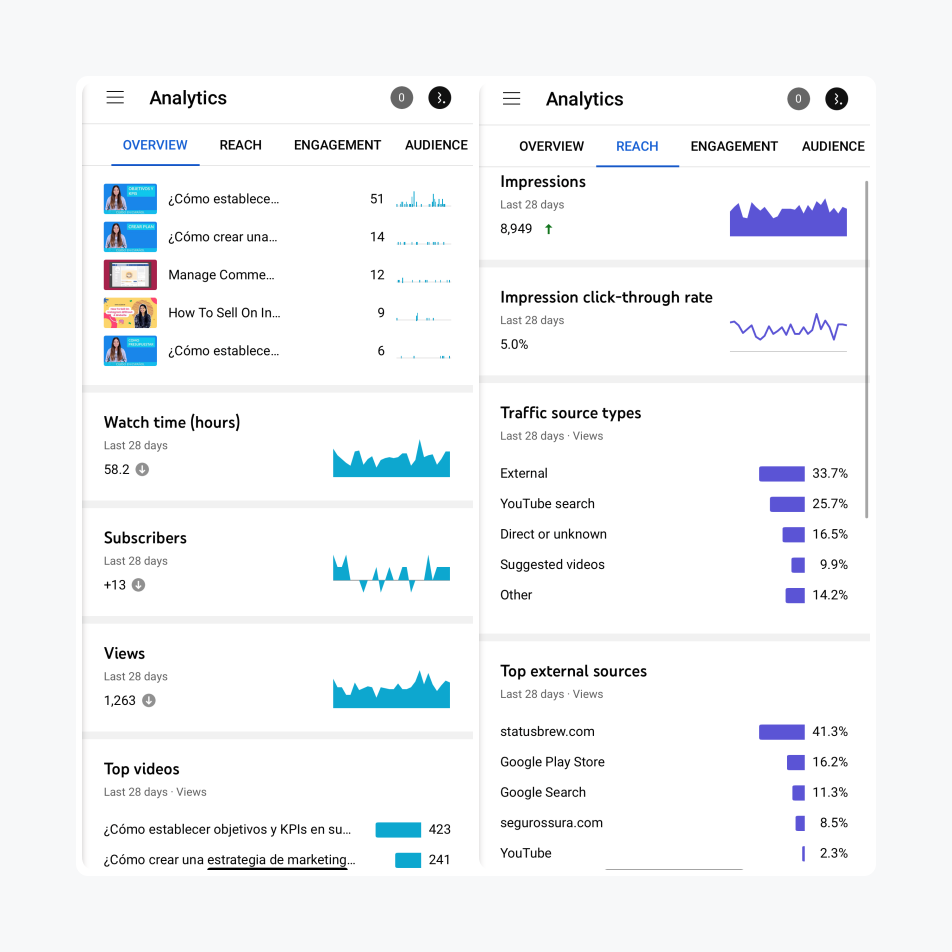Click down-arrow indicator beside Subscribers +13
The height and width of the screenshot is (952, 952).
point(138,585)
